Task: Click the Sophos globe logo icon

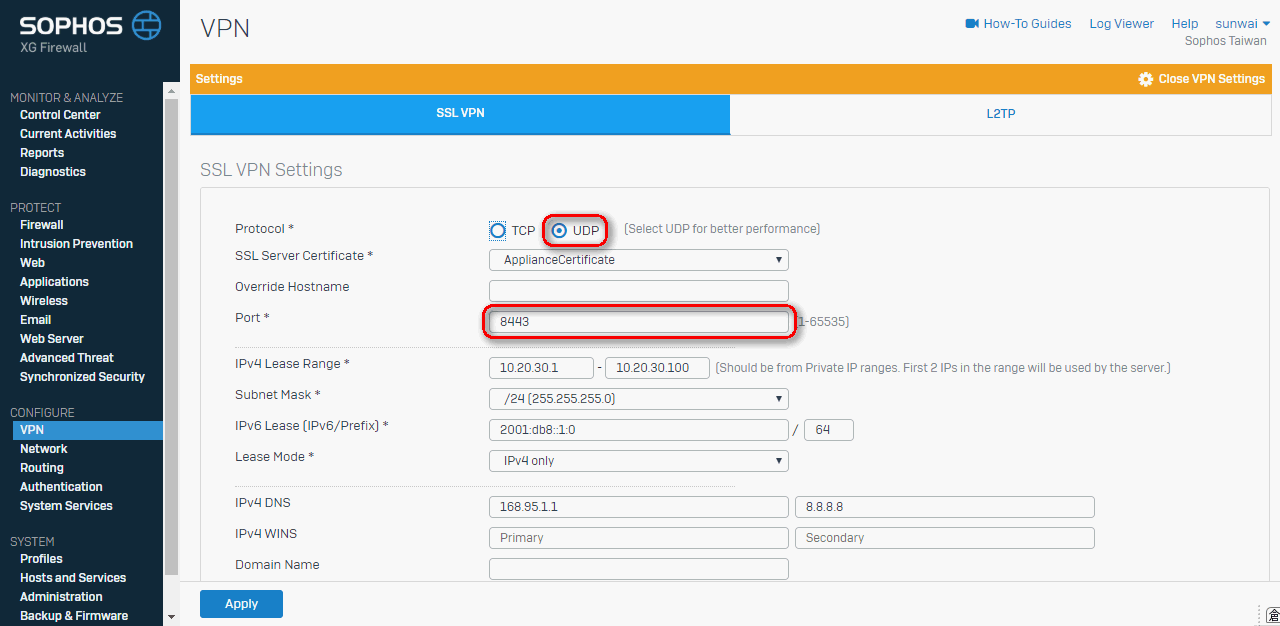Action: point(146,25)
